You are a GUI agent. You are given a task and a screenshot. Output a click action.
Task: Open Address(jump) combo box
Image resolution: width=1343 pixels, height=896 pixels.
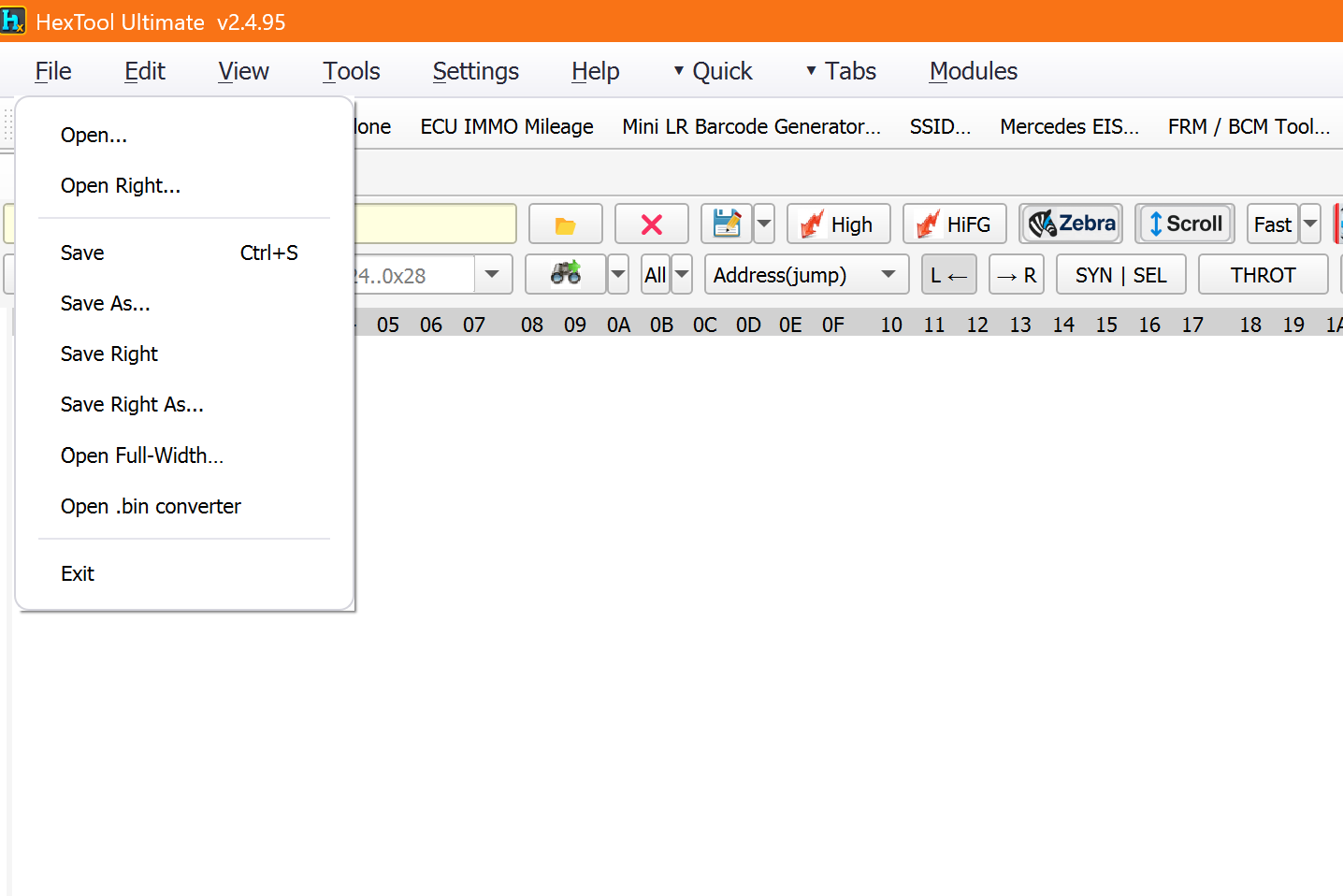coord(806,275)
